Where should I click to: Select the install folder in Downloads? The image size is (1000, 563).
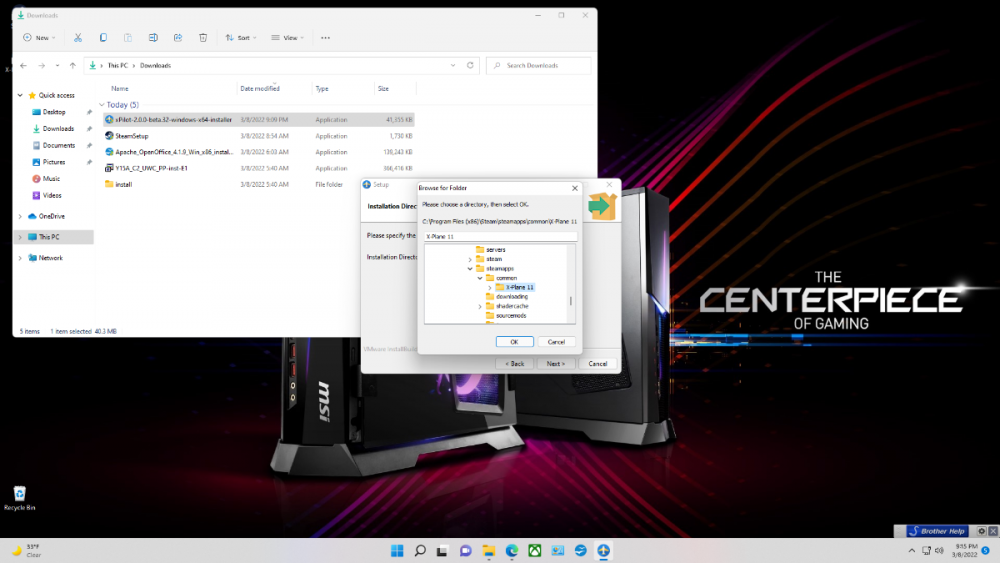[123, 184]
